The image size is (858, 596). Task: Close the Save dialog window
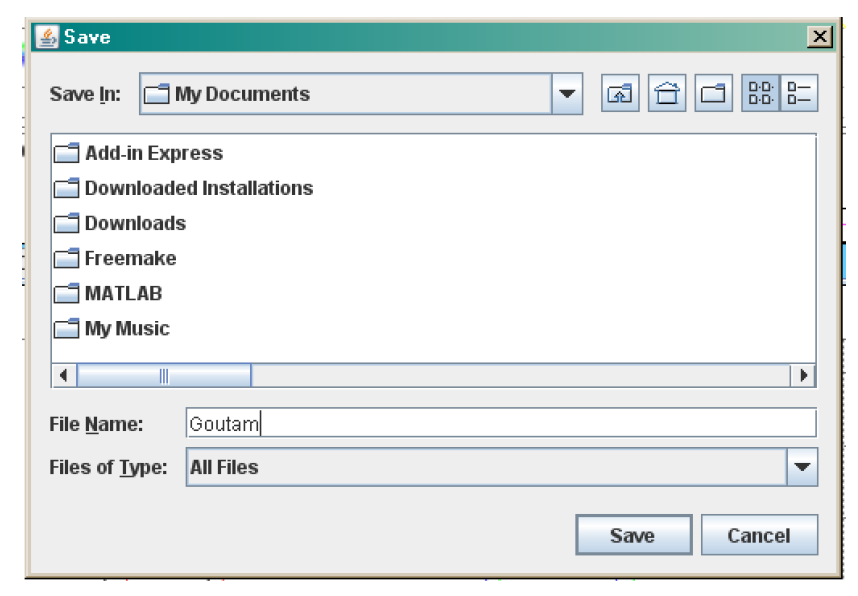click(x=820, y=37)
